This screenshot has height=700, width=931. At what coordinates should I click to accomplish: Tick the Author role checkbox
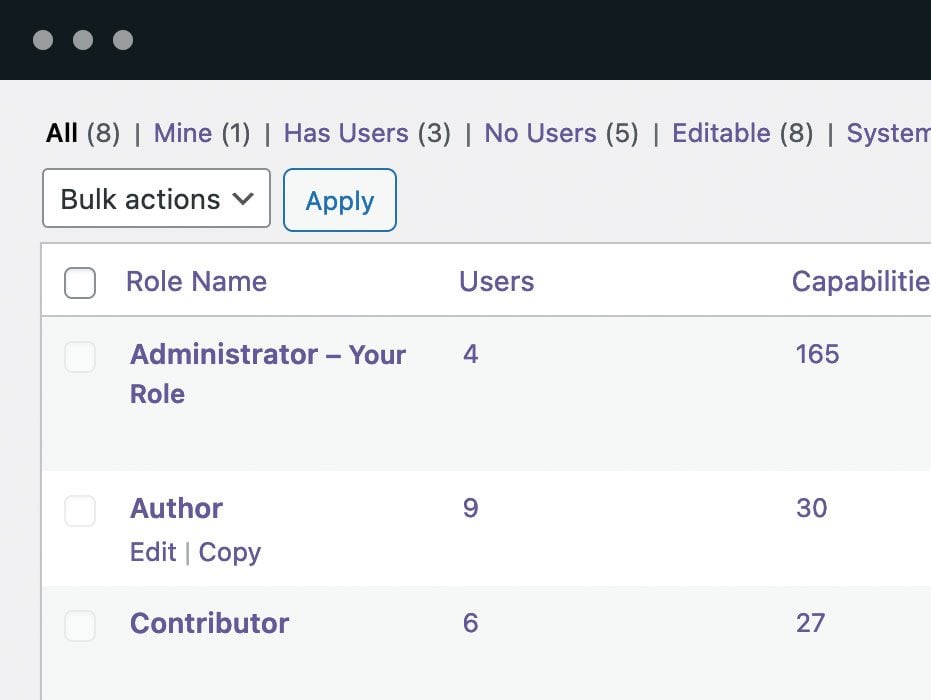[x=80, y=511]
